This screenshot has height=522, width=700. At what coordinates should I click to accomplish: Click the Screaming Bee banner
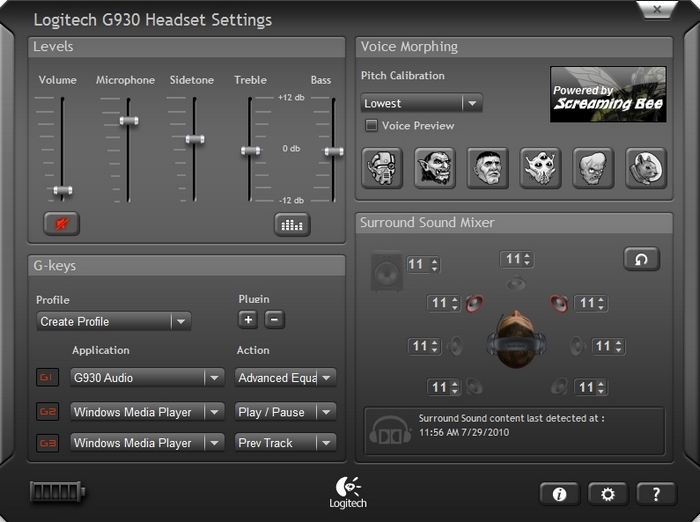608,94
